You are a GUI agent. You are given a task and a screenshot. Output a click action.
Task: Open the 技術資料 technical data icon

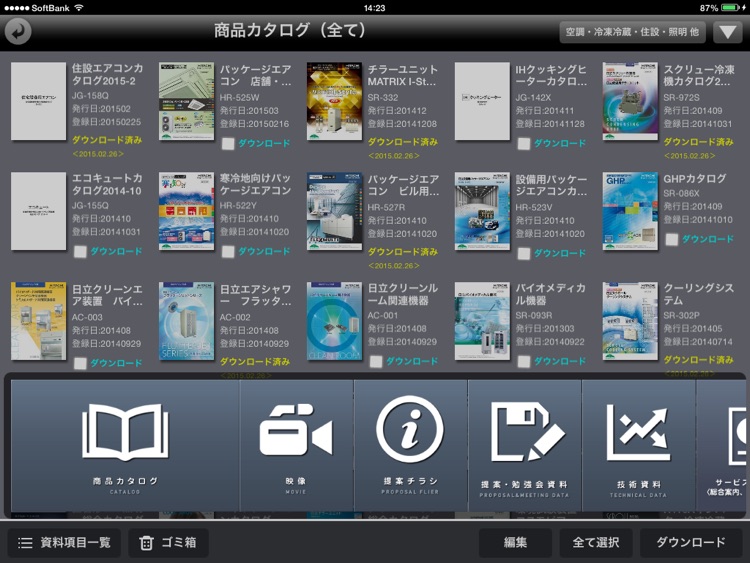pyautogui.click(x=638, y=445)
